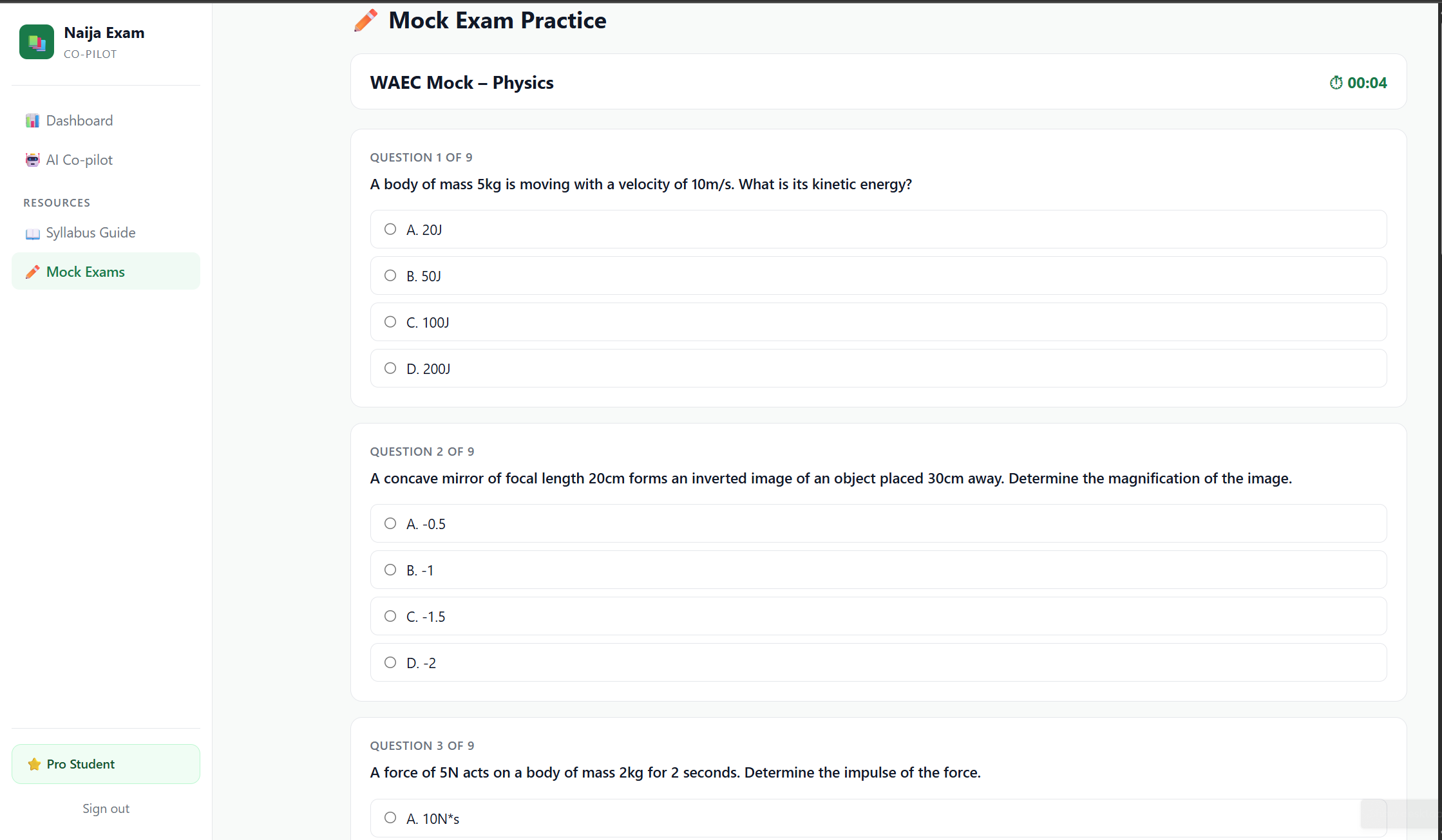Go to the AI Co-pilot page

pyautogui.click(x=79, y=160)
